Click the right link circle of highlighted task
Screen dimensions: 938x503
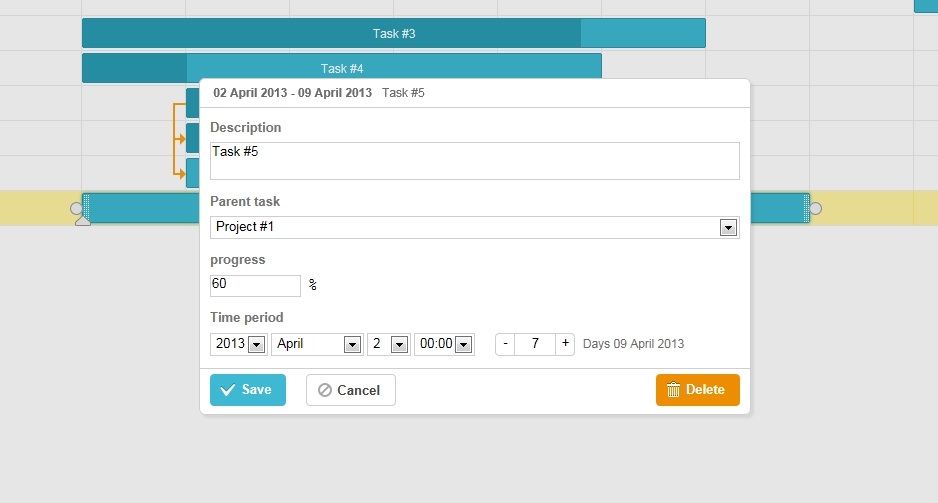[815, 208]
